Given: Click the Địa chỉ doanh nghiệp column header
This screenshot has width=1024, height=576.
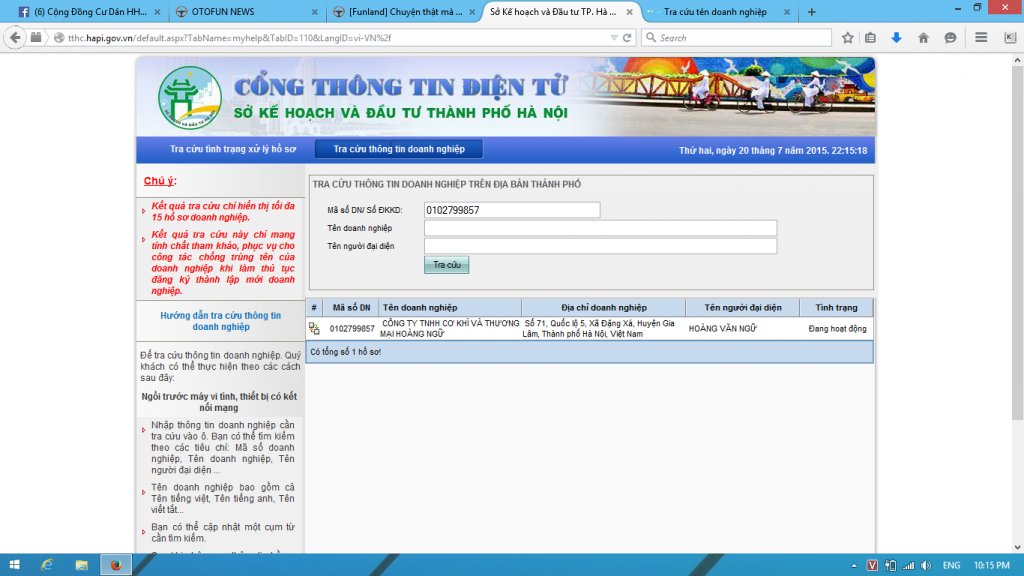Looking at the screenshot, I should (x=603, y=308).
